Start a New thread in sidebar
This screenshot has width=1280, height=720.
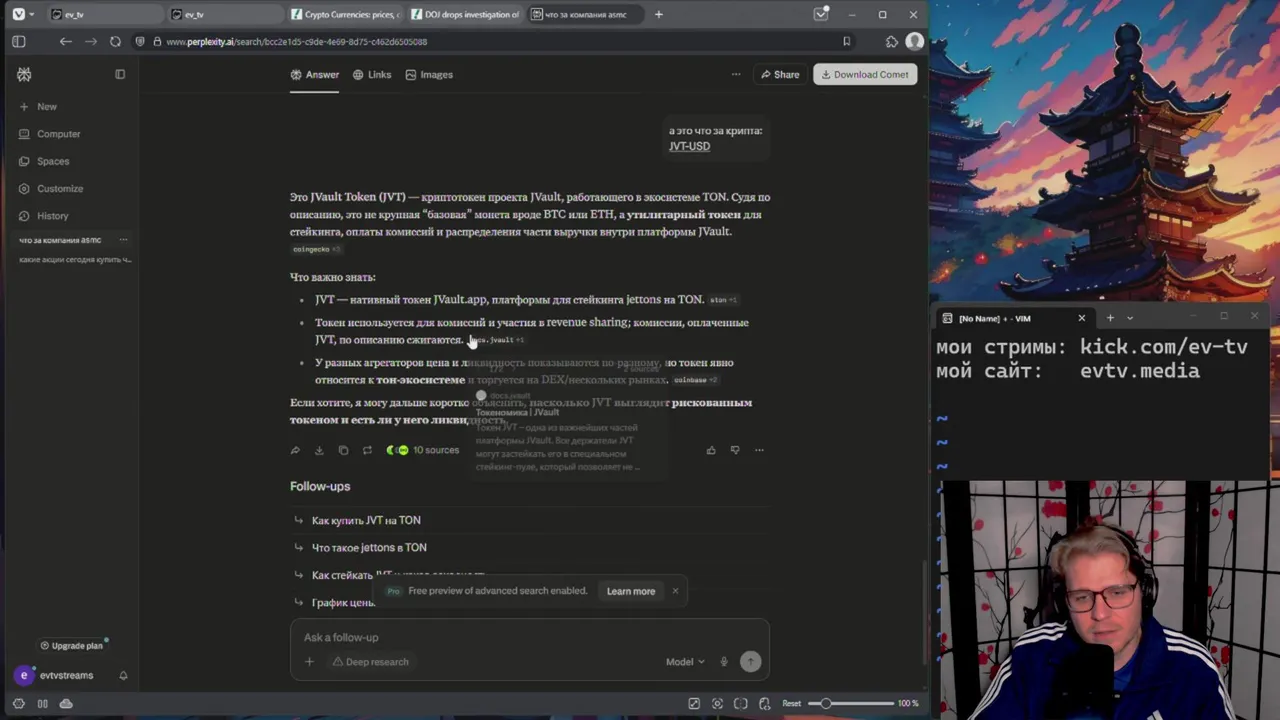(x=38, y=106)
